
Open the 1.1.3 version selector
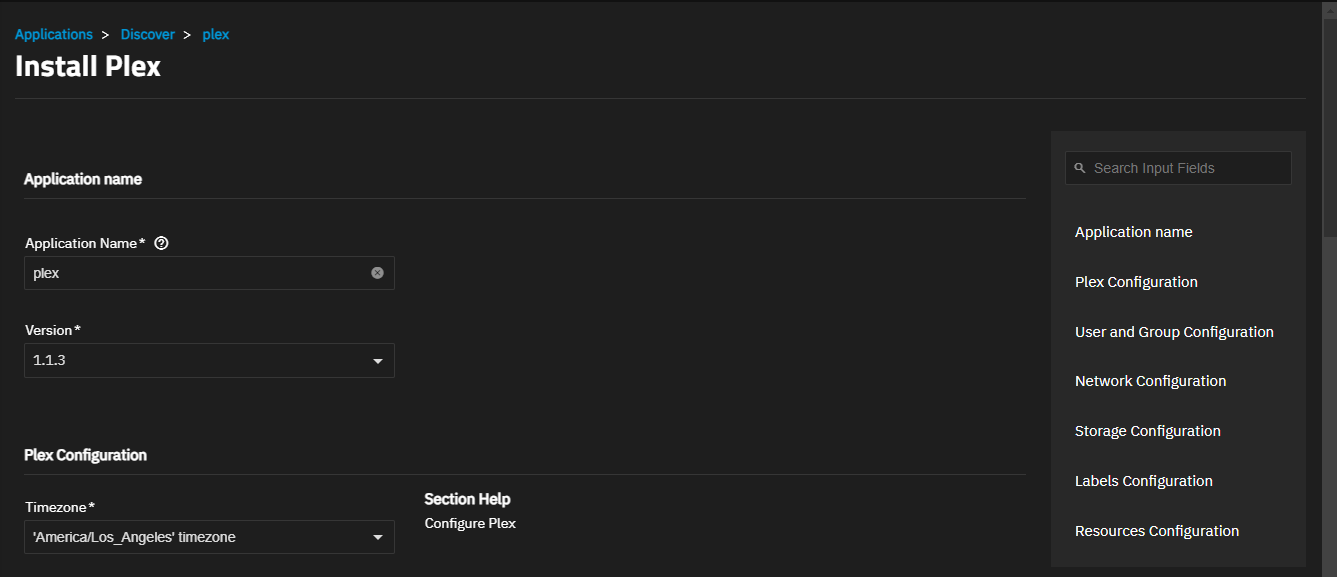pos(209,361)
